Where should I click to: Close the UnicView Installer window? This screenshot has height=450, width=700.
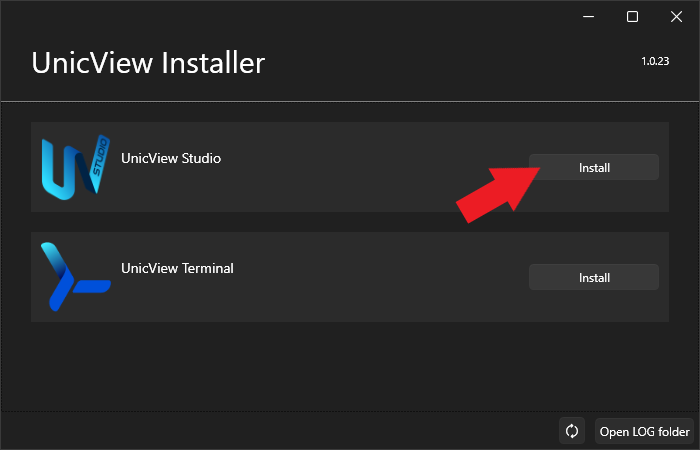[x=677, y=16]
